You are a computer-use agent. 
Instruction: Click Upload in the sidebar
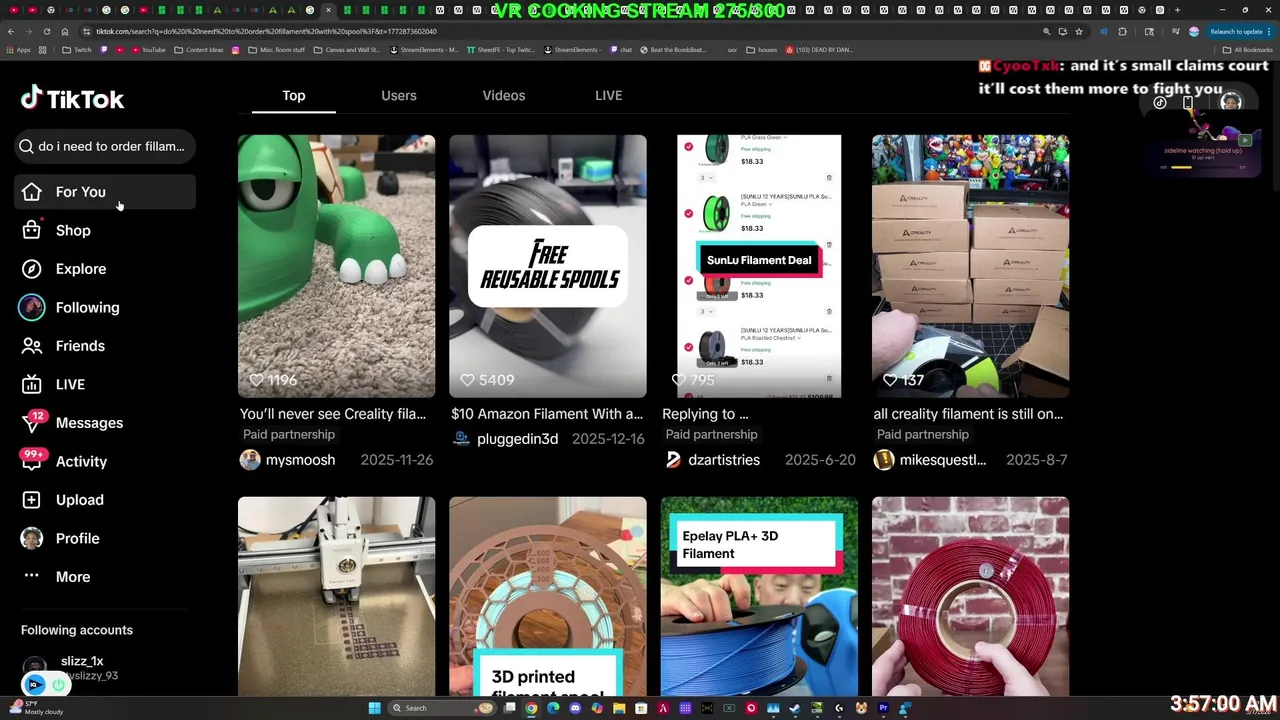(x=104, y=500)
